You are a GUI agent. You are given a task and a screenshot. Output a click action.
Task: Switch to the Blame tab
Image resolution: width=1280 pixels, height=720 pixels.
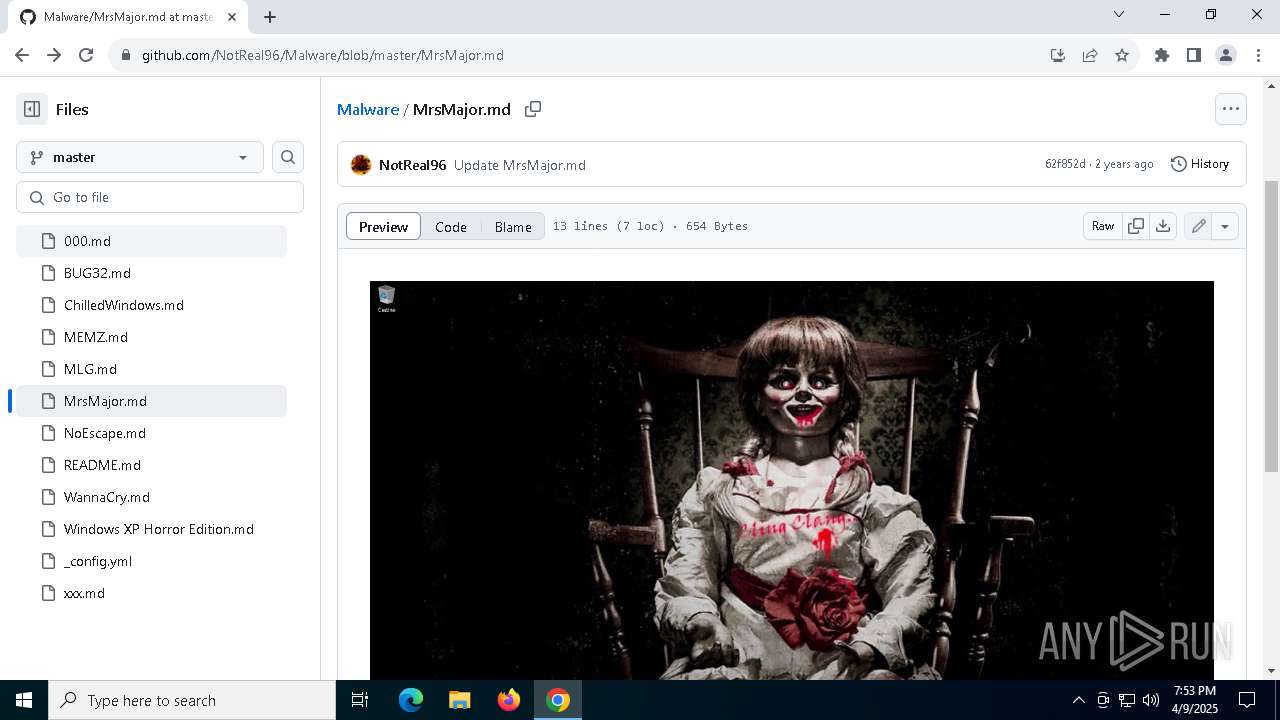[513, 227]
